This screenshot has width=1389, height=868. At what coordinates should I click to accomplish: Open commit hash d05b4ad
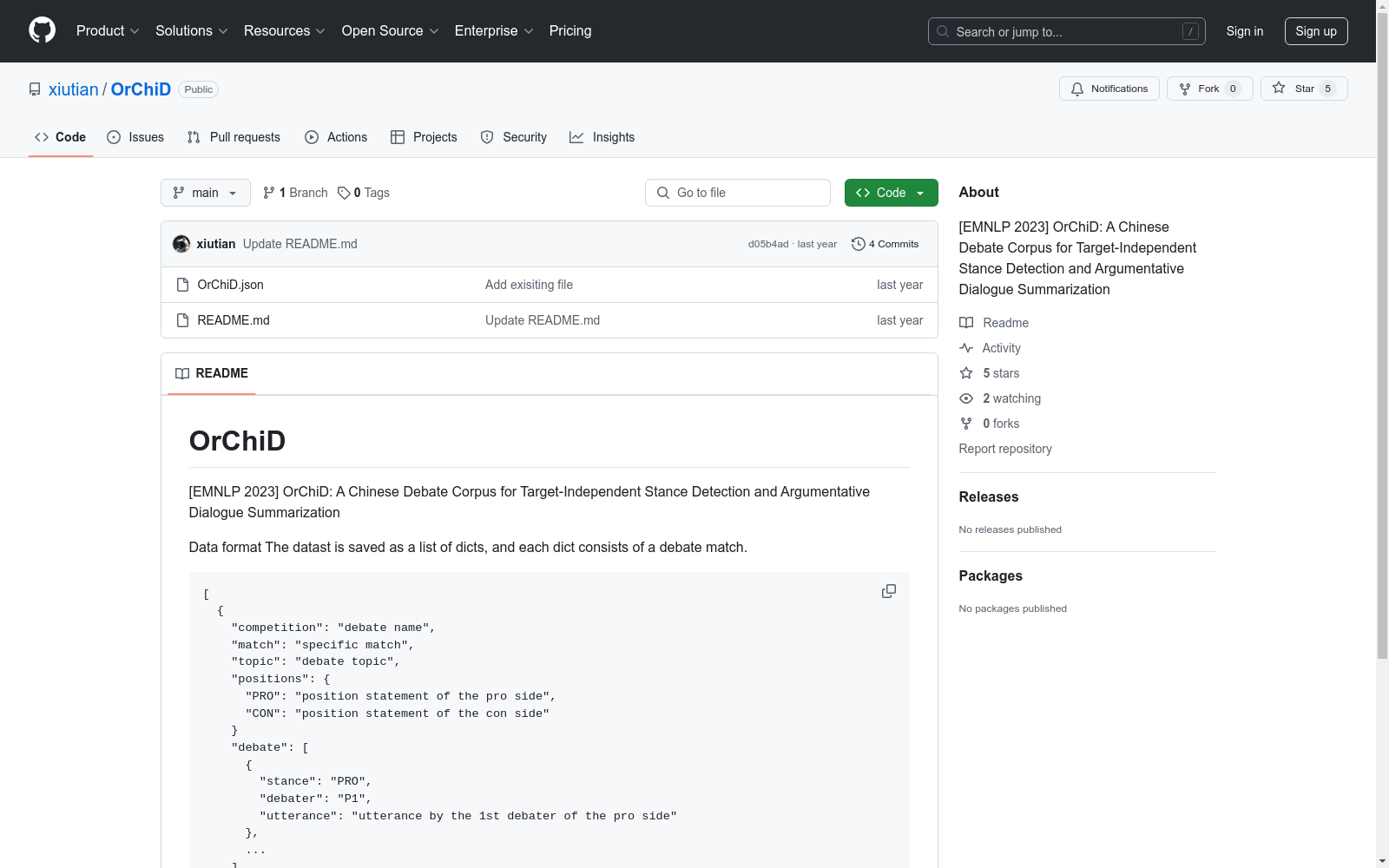(x=768, y=244)
